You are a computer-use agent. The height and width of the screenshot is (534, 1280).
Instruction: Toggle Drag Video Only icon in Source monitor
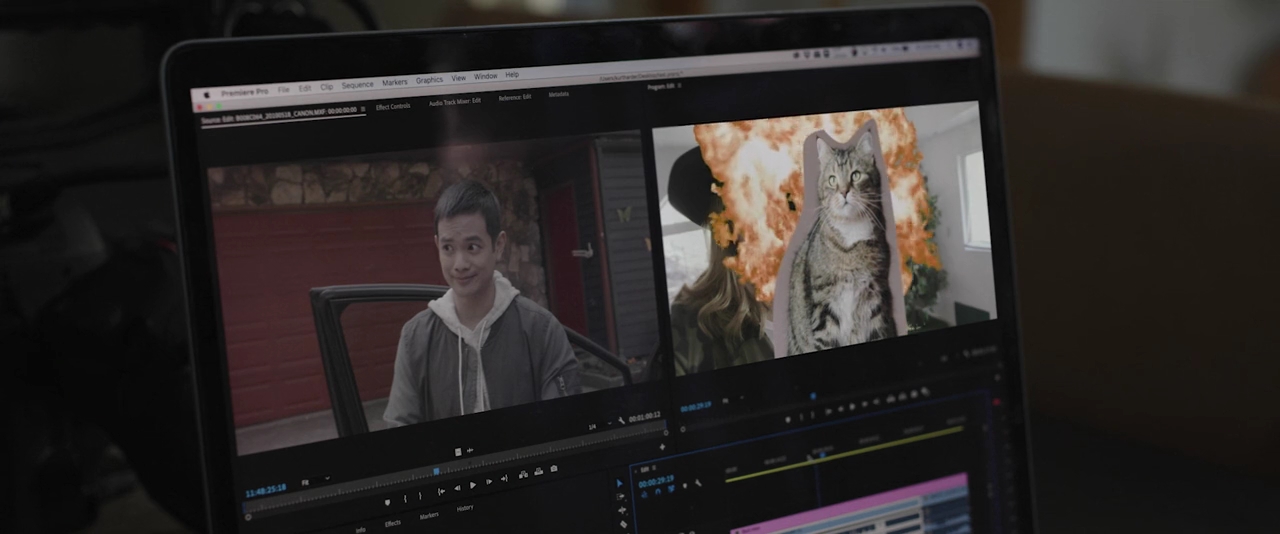tap(458, 452)
